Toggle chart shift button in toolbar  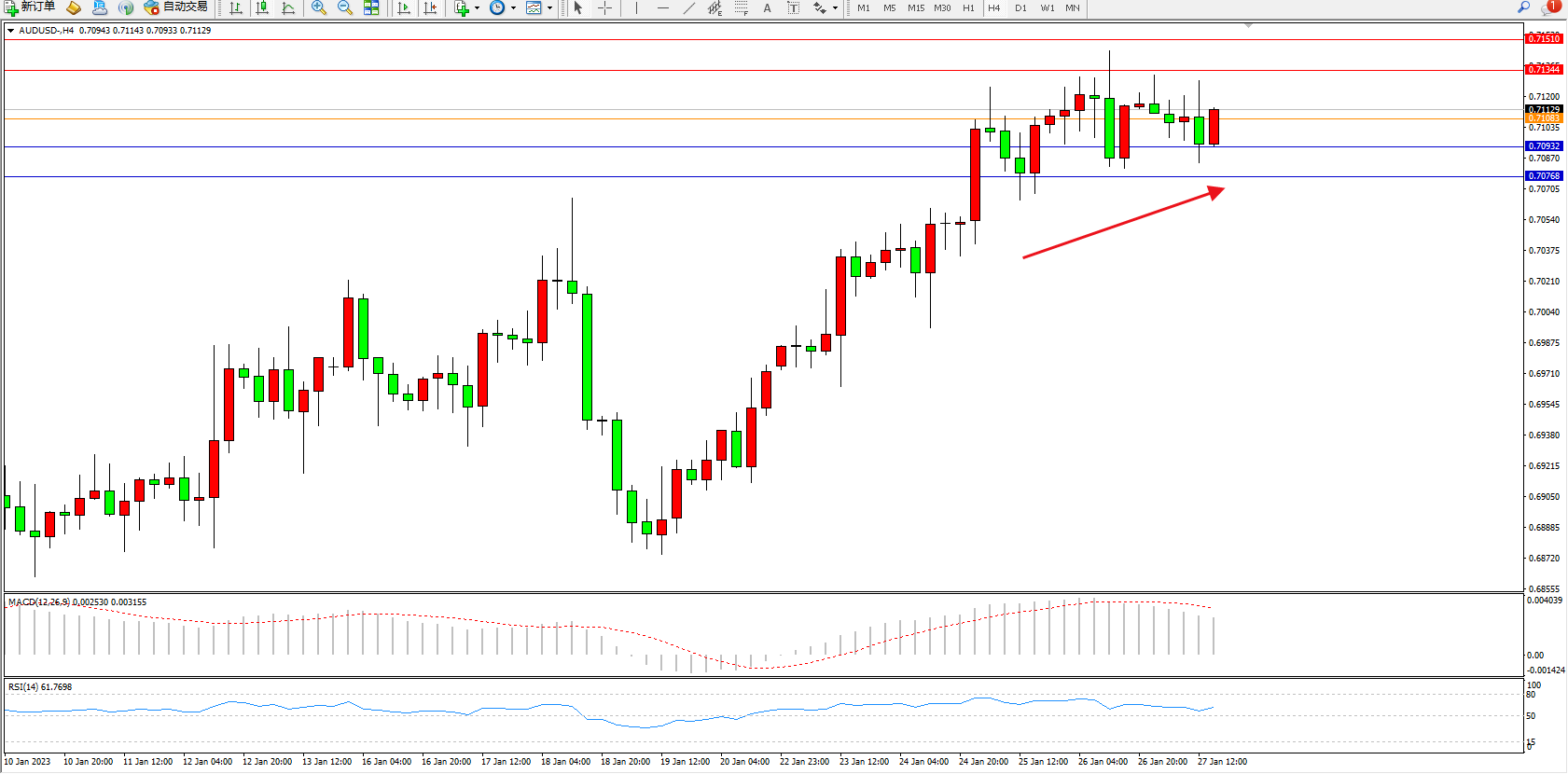click(430, 7)
